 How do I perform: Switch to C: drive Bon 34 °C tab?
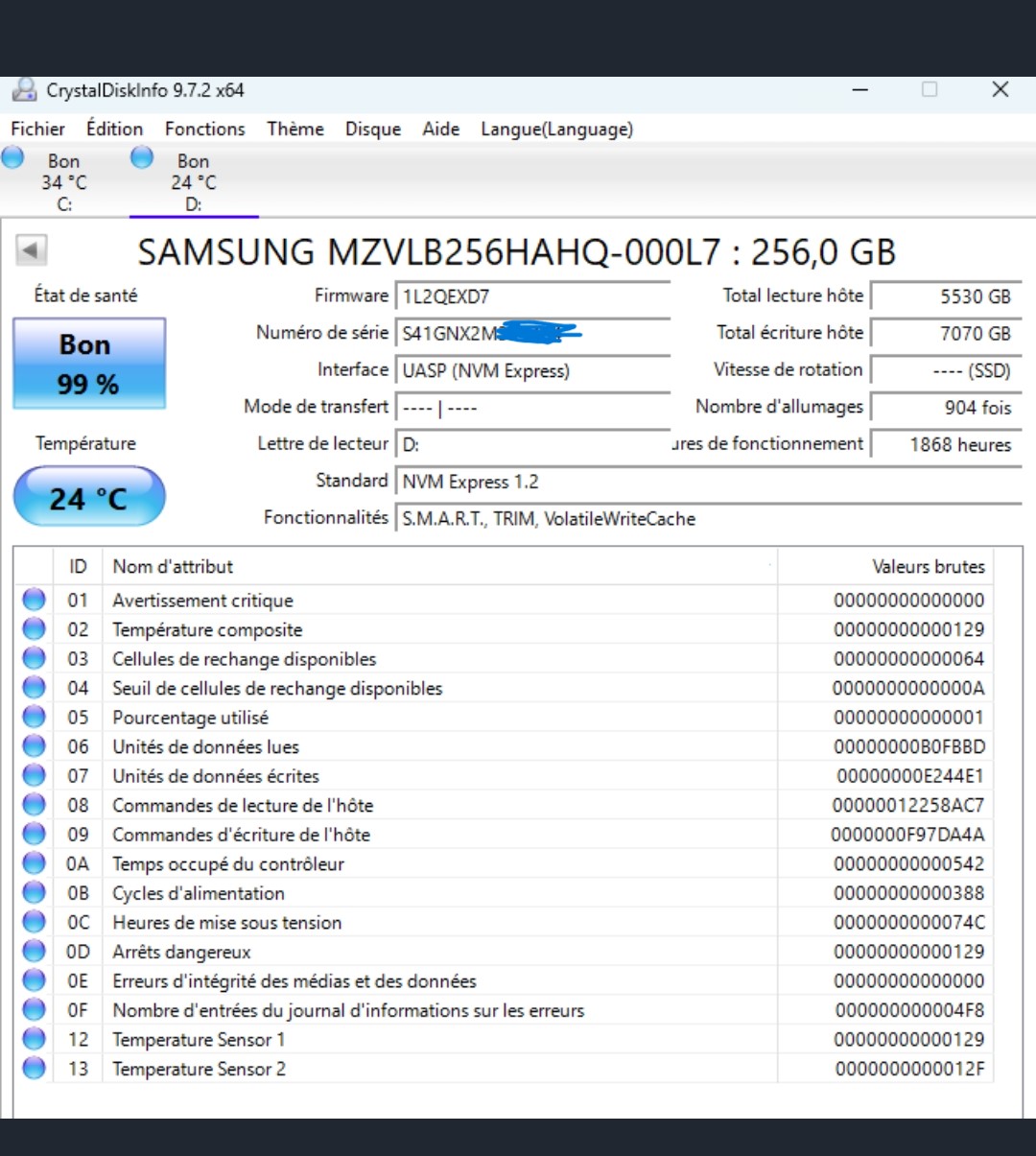coord(63,181)
